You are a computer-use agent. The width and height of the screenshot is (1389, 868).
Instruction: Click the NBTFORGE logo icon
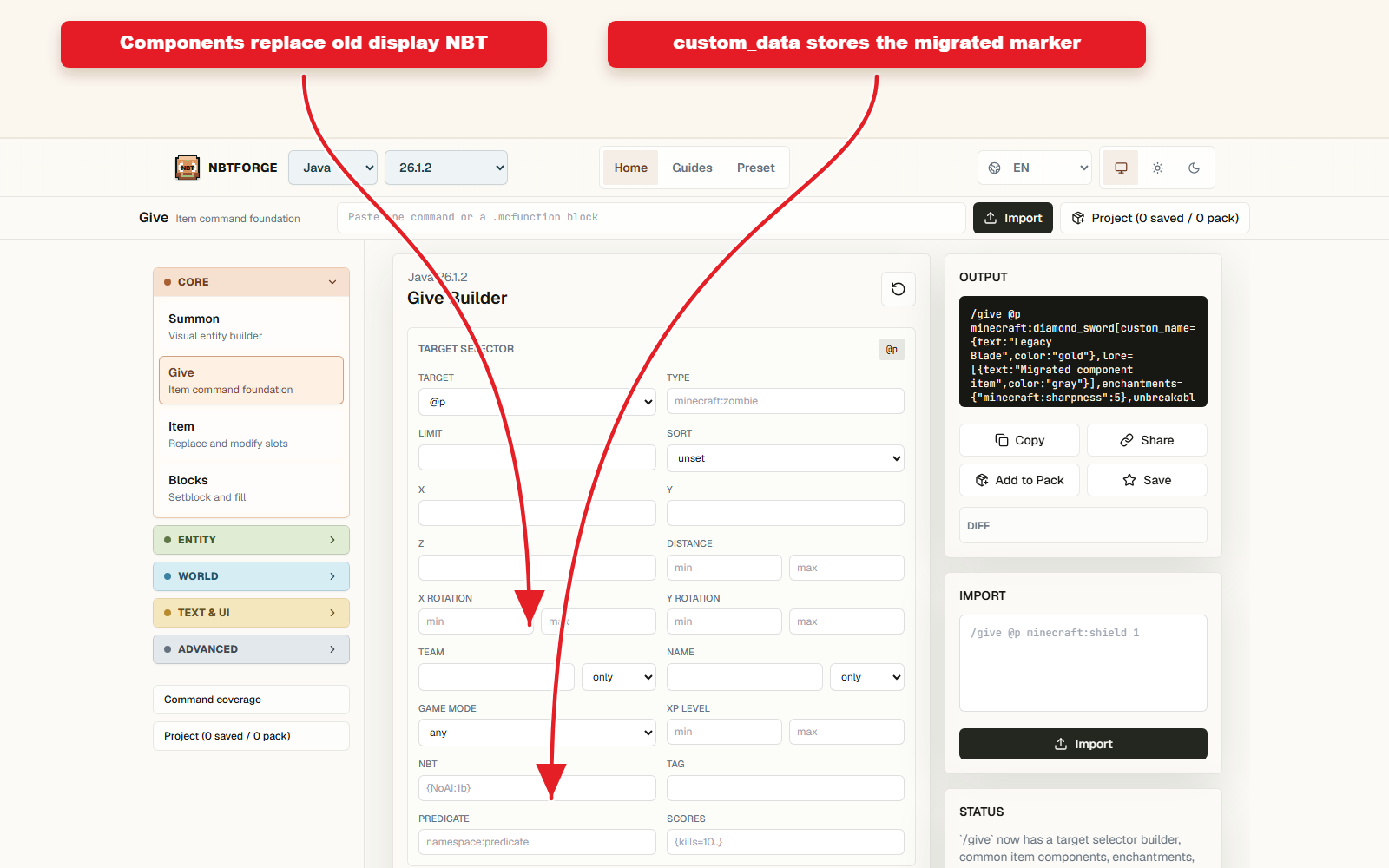click(x=188, y=168)
